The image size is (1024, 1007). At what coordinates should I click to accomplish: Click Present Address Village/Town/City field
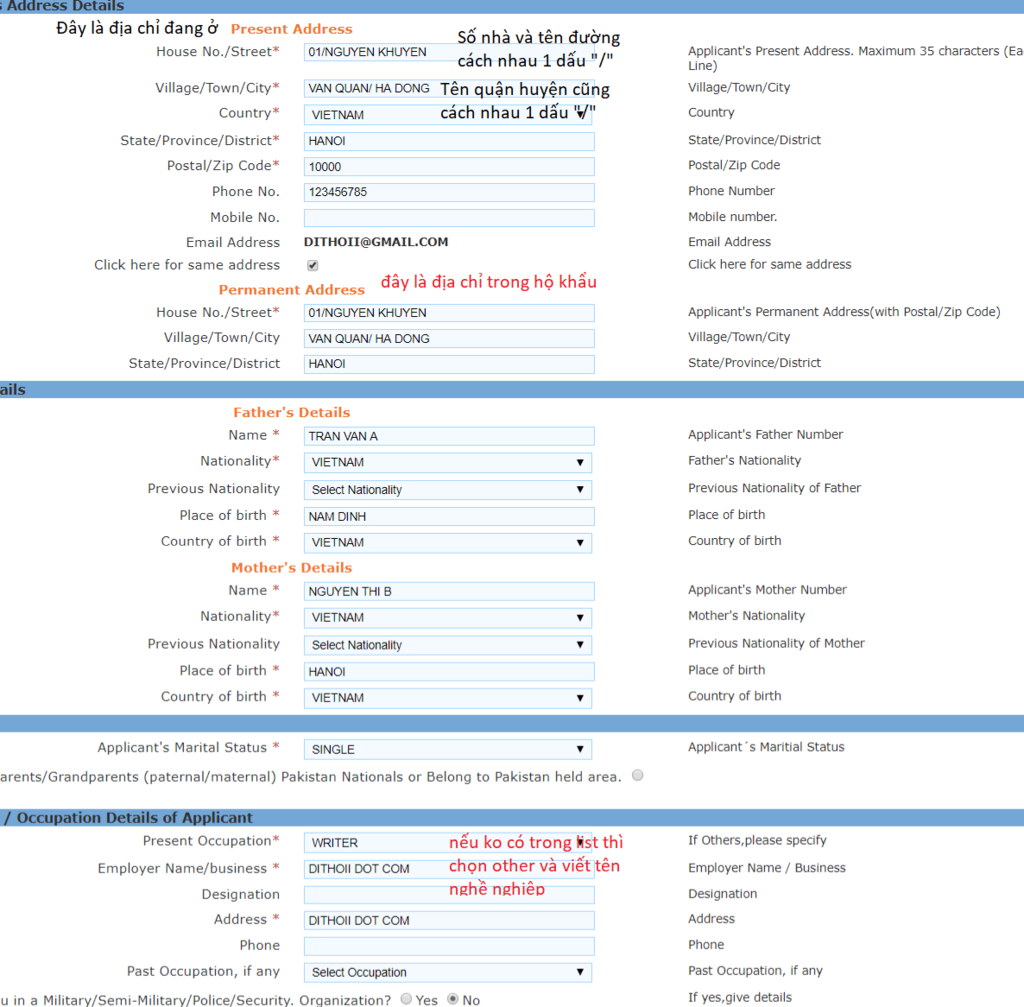[449, 88]
